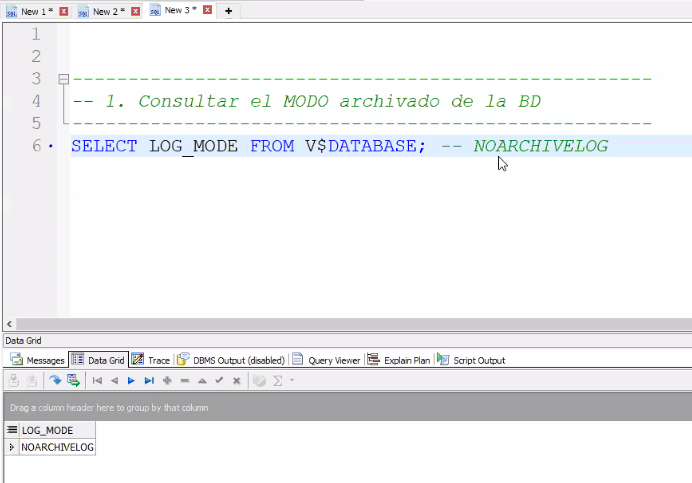Viewport: 692px width, 483px height.
Task: Add a new editor tab with plus button
Action: click(228, 11)
